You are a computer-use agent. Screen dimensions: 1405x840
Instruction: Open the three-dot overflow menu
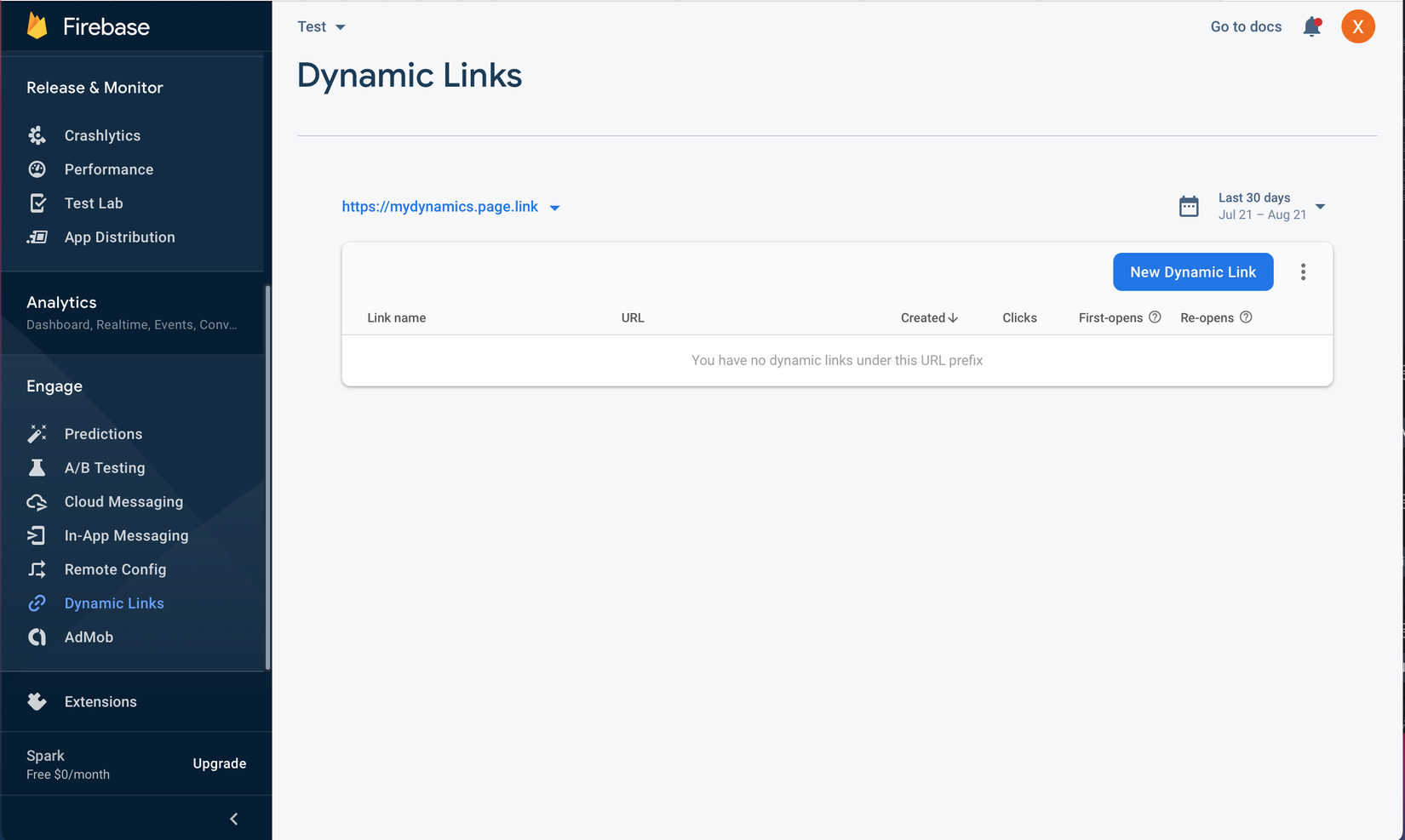pos(1303,272)
